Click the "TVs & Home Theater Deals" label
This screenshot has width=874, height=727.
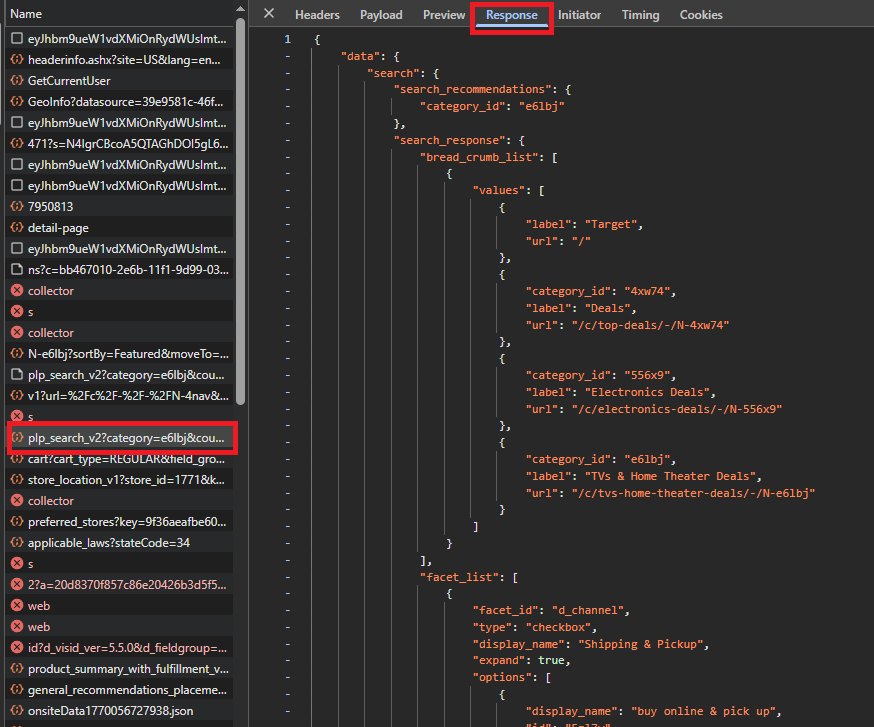point(670,476)
